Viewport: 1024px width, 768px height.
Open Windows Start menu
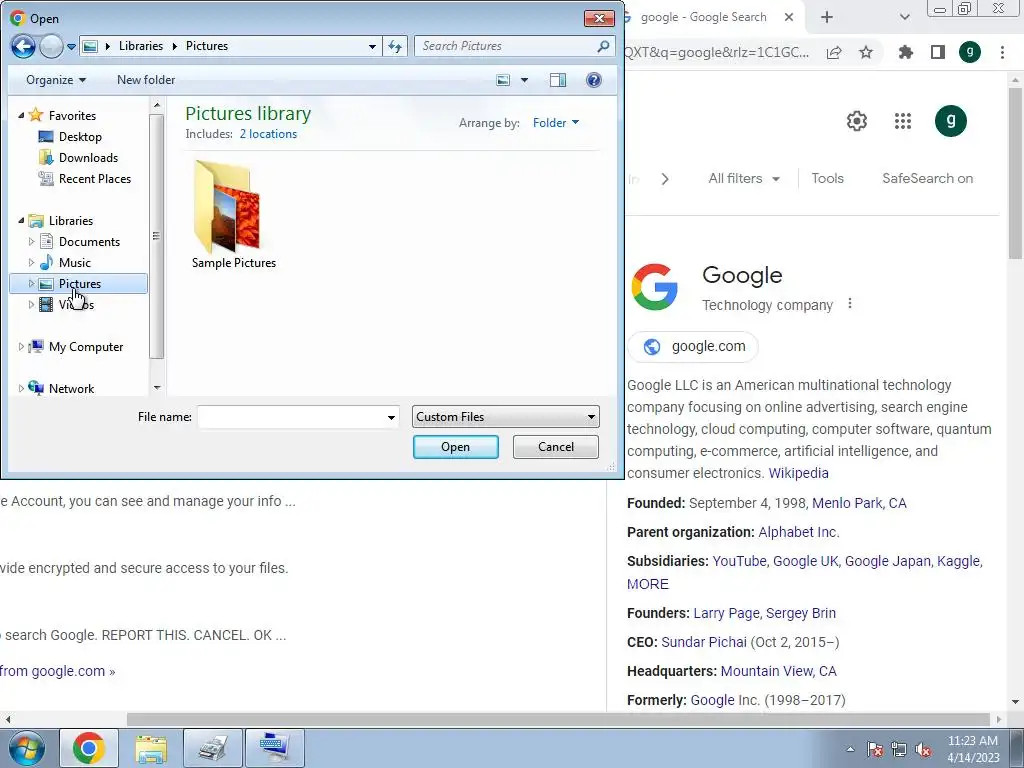click(x=27, y=748)
